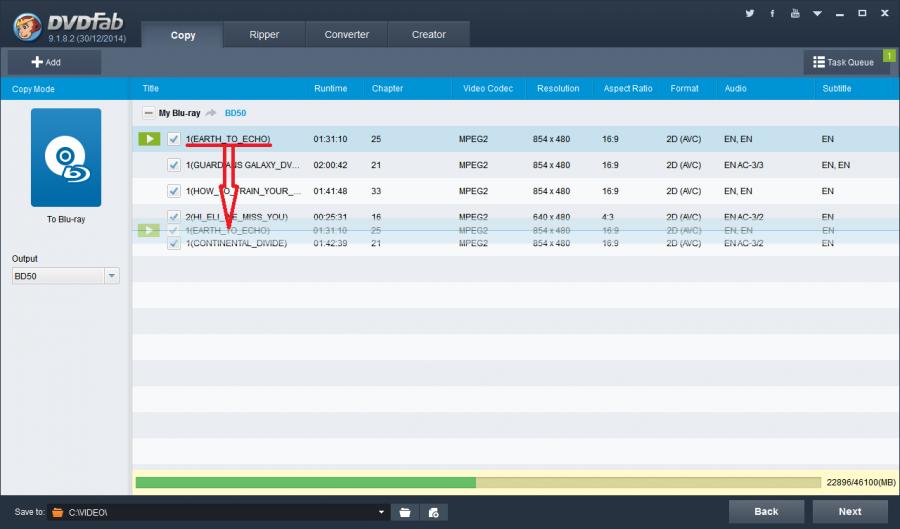Open the Task Queue

pos(844,62)
